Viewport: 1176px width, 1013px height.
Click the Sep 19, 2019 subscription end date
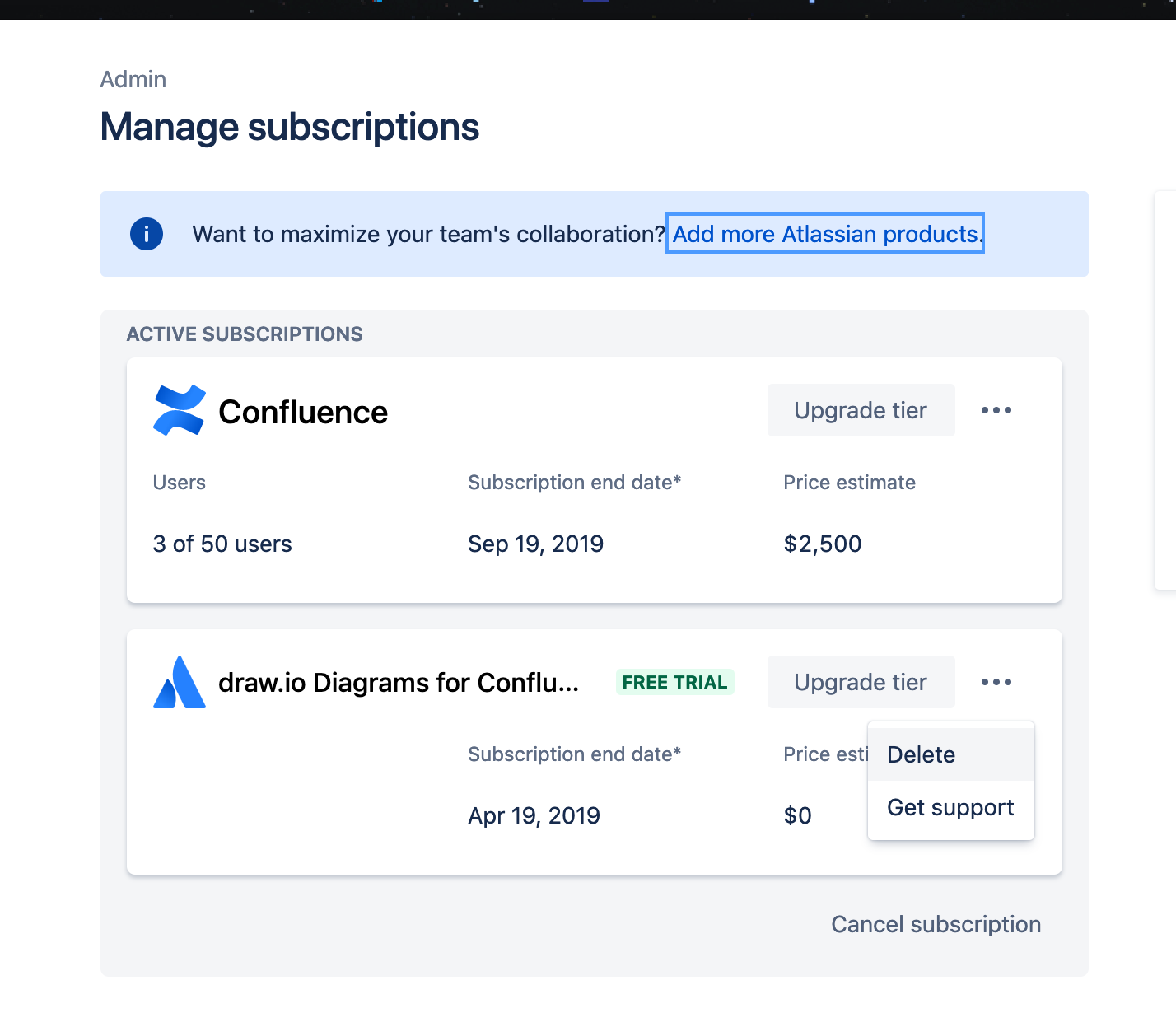[535, 544]
